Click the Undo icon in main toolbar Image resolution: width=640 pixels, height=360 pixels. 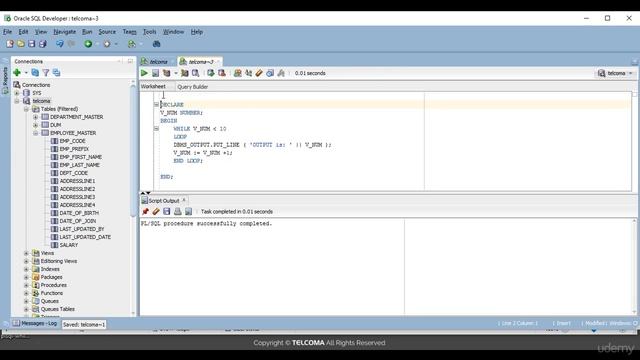[x=60, y=44]
